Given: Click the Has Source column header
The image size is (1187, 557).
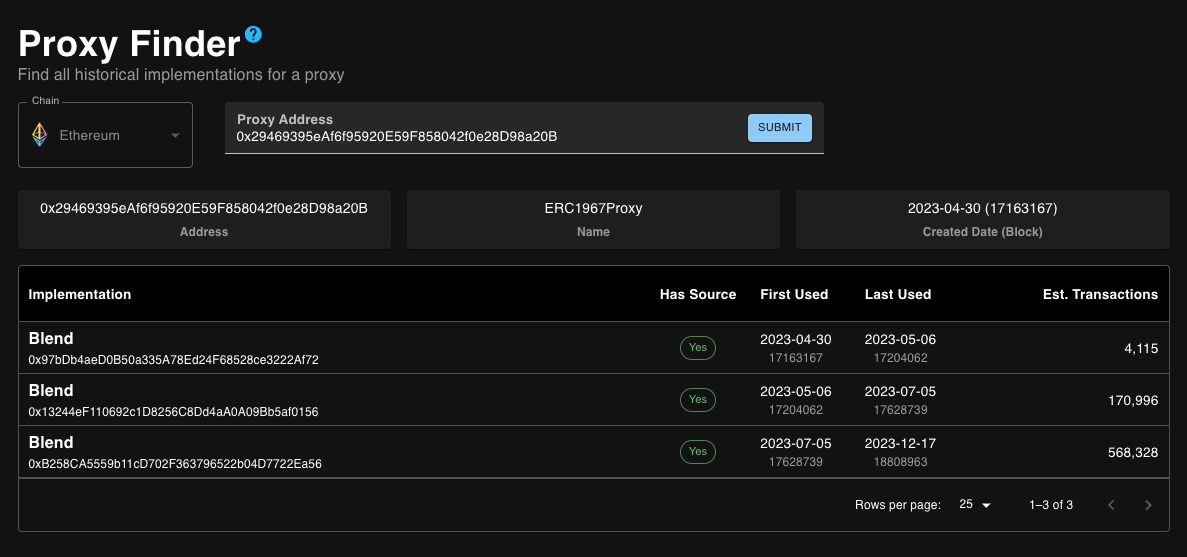Looking at the screenshot, I should coord(698,294).
